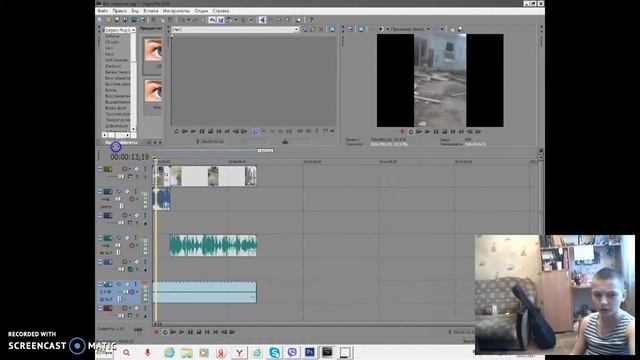The width and height of the screenshot is (640, 360).
Task: Create a new project from the toolbar
Action: pyautogui.click(x=100, y=20)
